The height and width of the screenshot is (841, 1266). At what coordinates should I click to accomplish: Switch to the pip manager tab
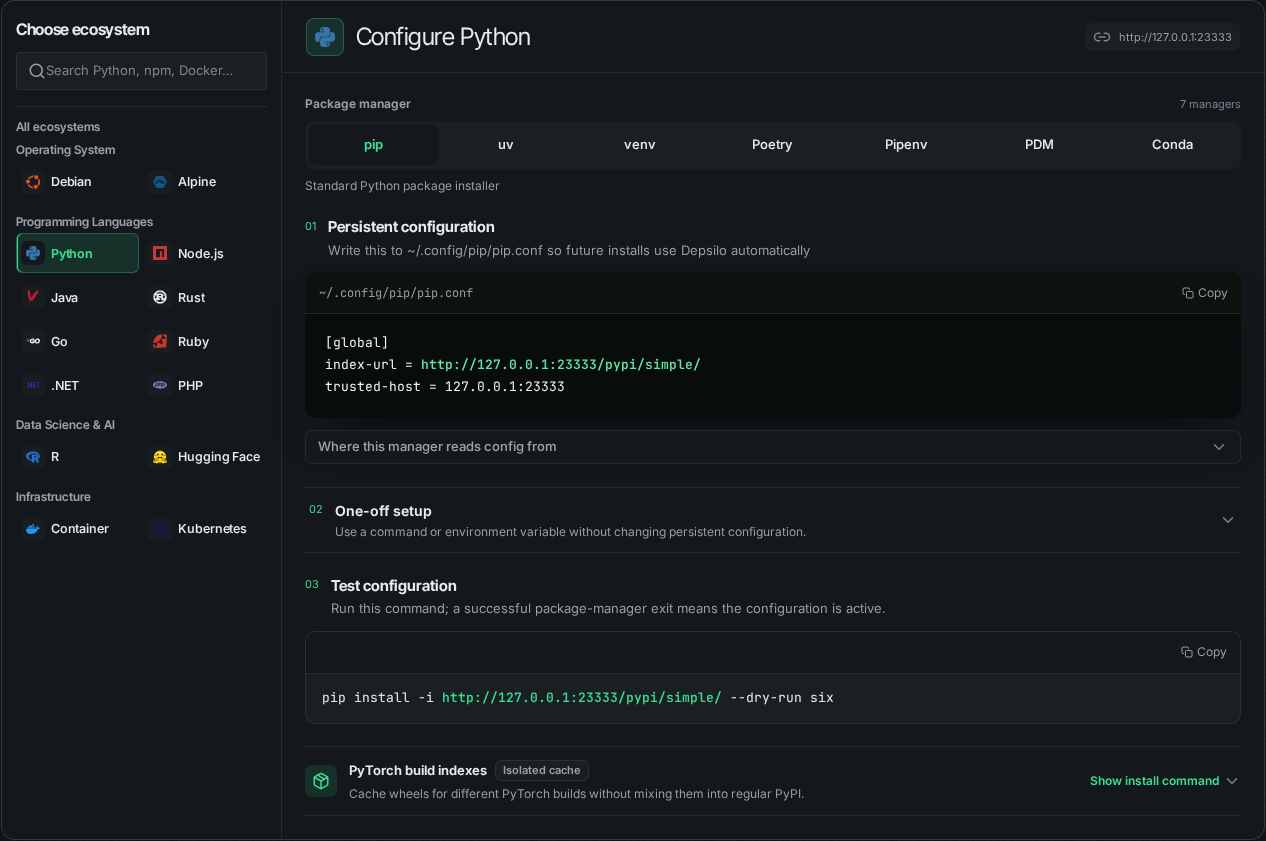(x=373, y=145)
